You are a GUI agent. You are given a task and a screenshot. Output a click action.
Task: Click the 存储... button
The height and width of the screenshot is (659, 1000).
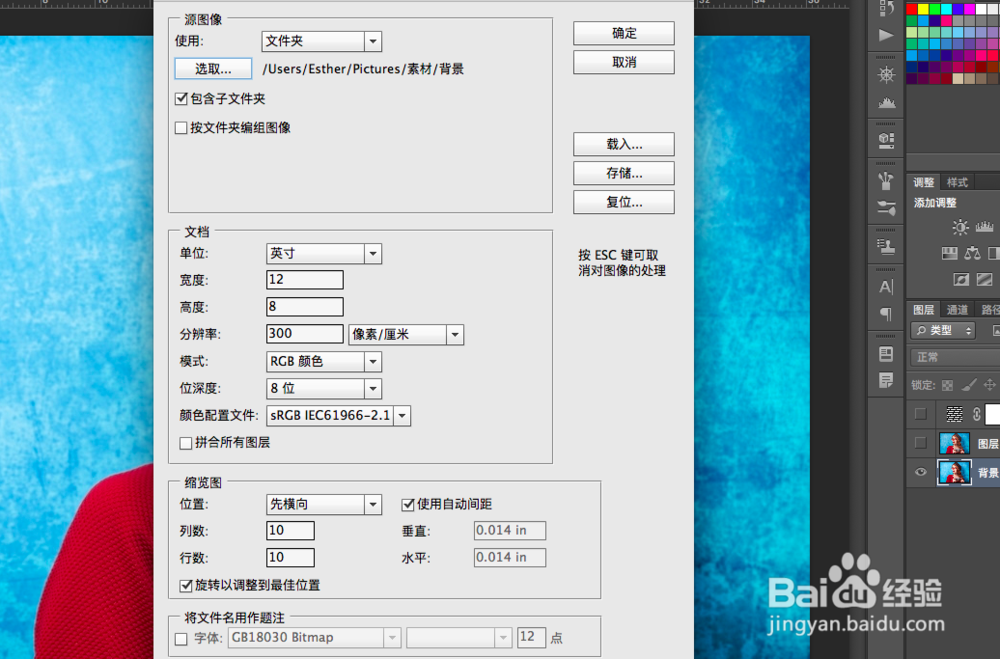(x=624, y=173)
